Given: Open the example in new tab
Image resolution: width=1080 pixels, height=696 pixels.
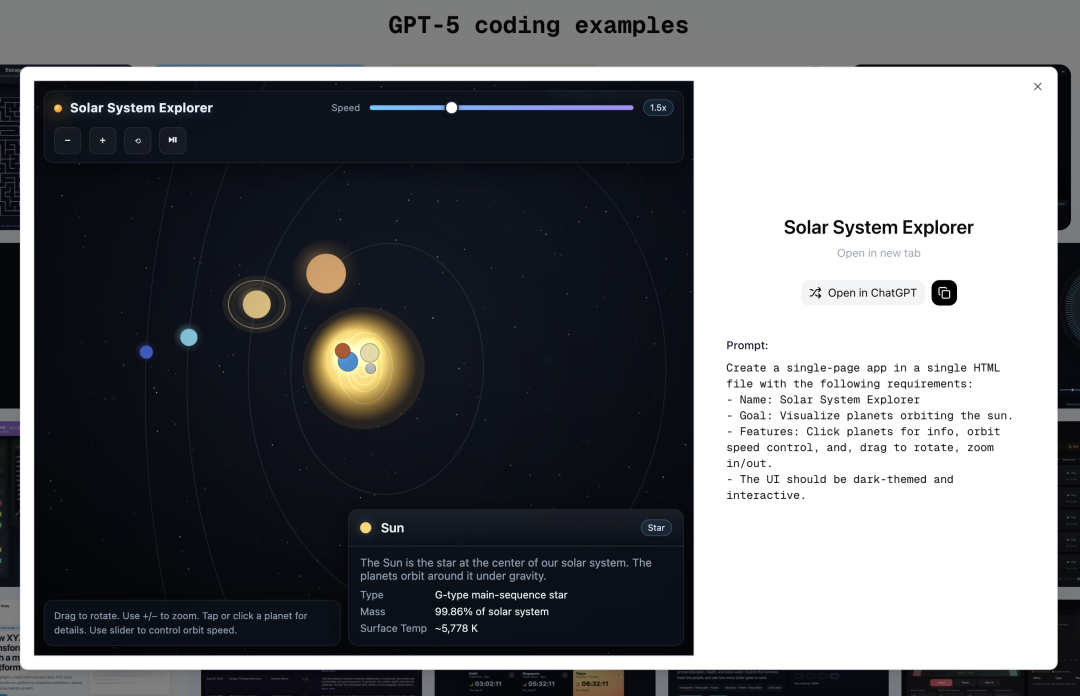Looking at the screenshot, I should tap(878, 253).
